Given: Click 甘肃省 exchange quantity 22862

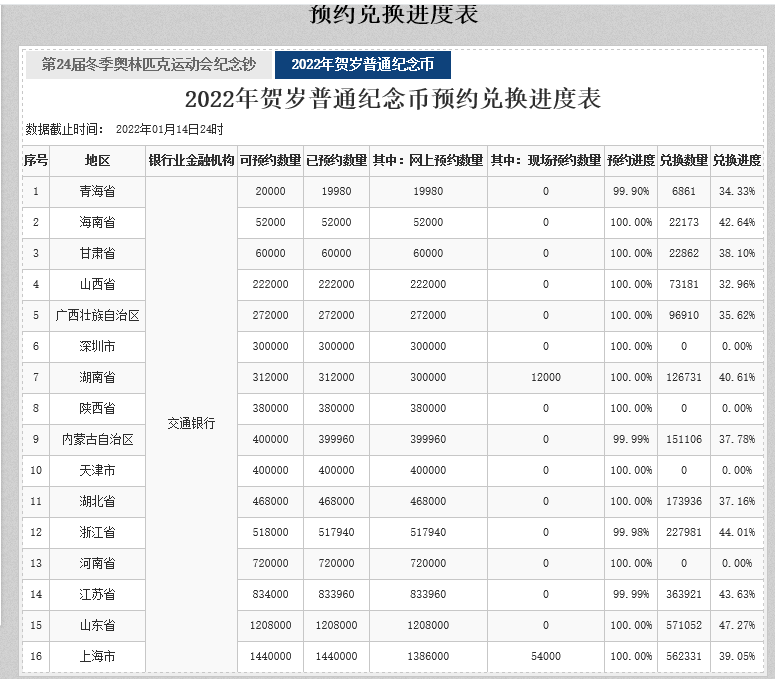Looking at the screenshot, I should [x=684, y=254].
